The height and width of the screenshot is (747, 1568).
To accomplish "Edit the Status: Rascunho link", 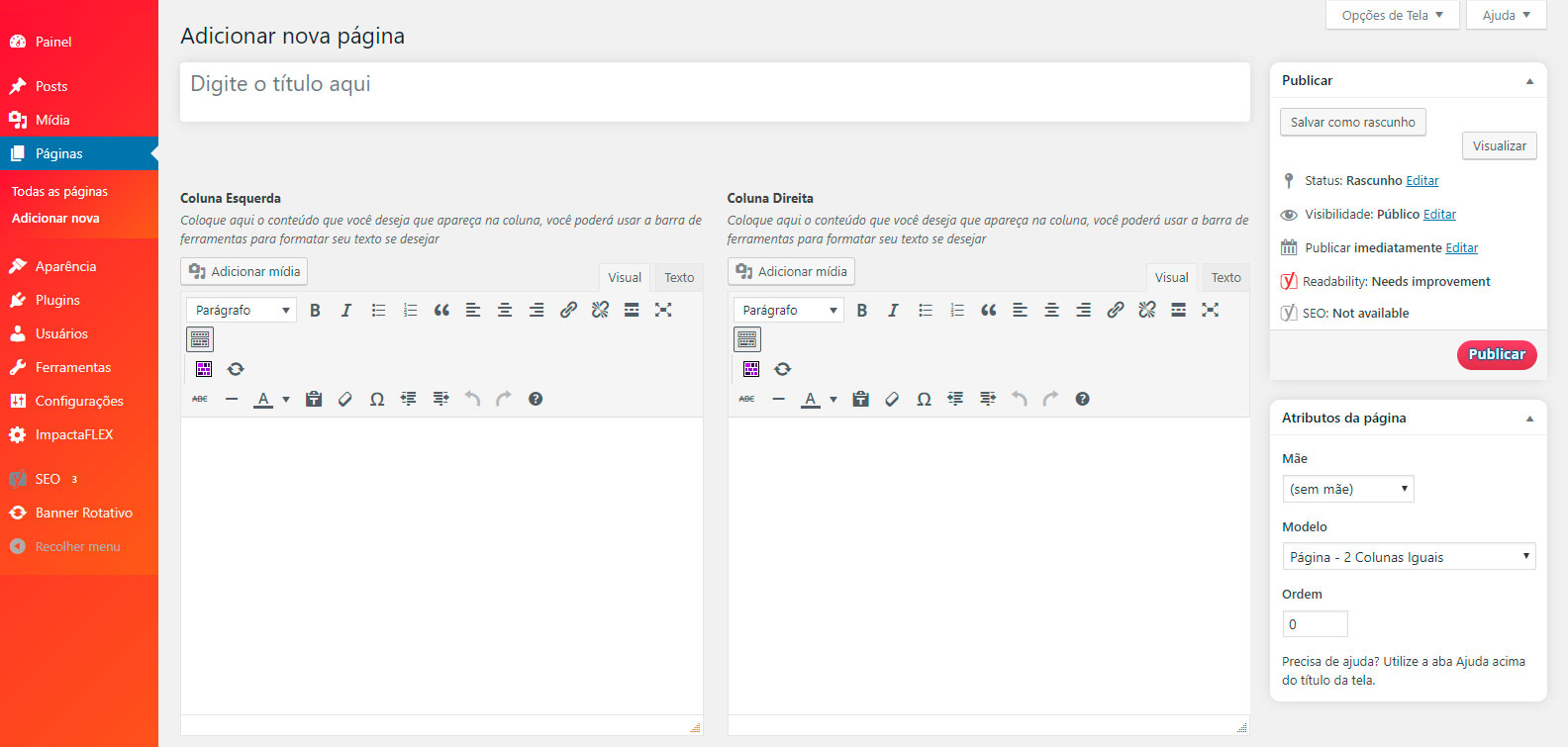I will pos(1422,180).
